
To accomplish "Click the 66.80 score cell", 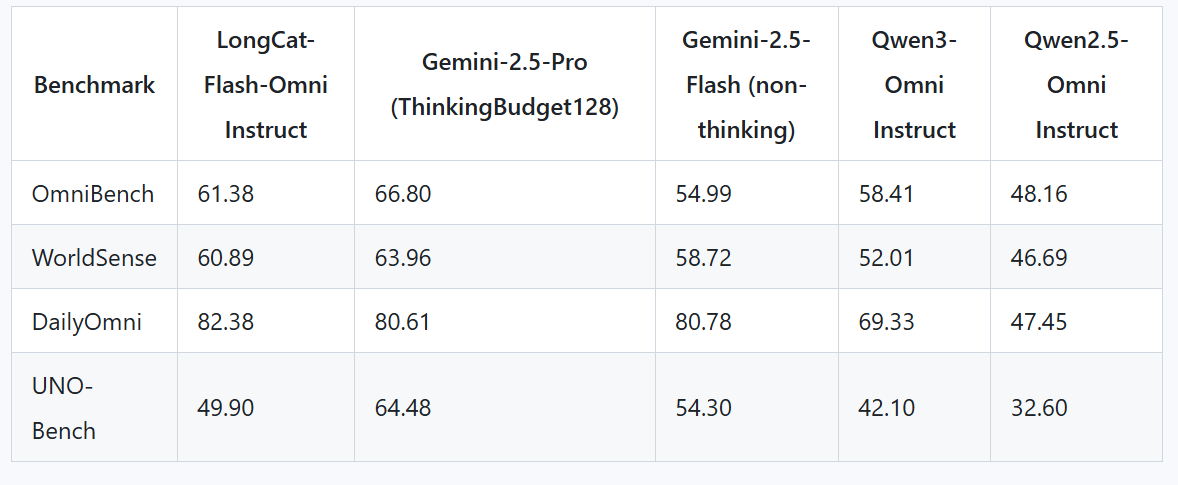I will click(x=403, y=193).
